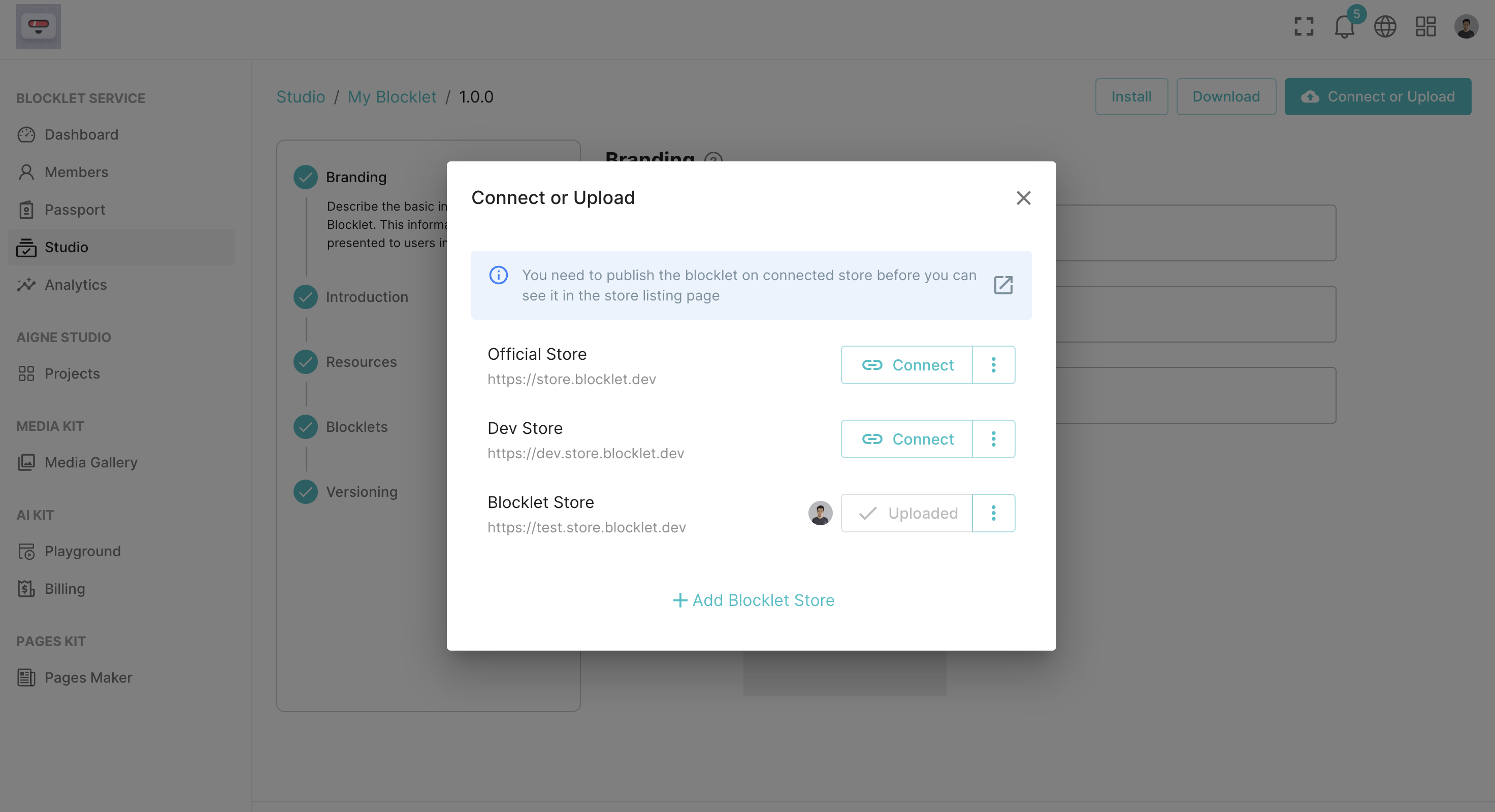This screenshot has height=812, width=1495.
Task: Connect to the Official Store
Action: click(906, 365)
